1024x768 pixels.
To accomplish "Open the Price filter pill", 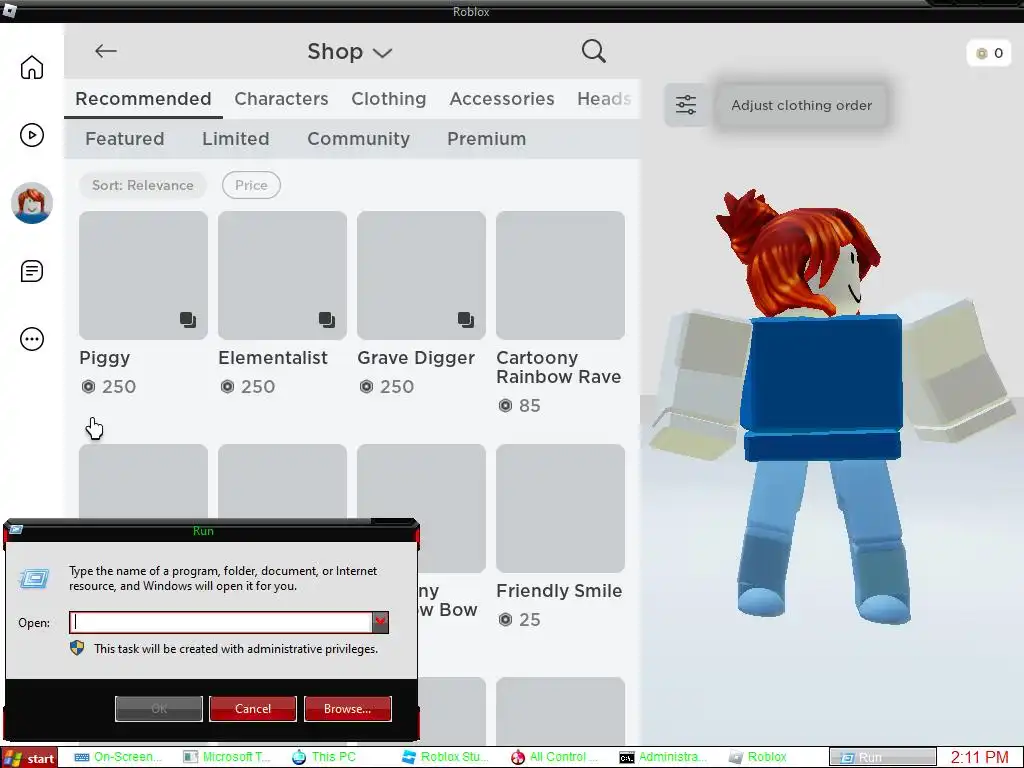I will (251, 185).
